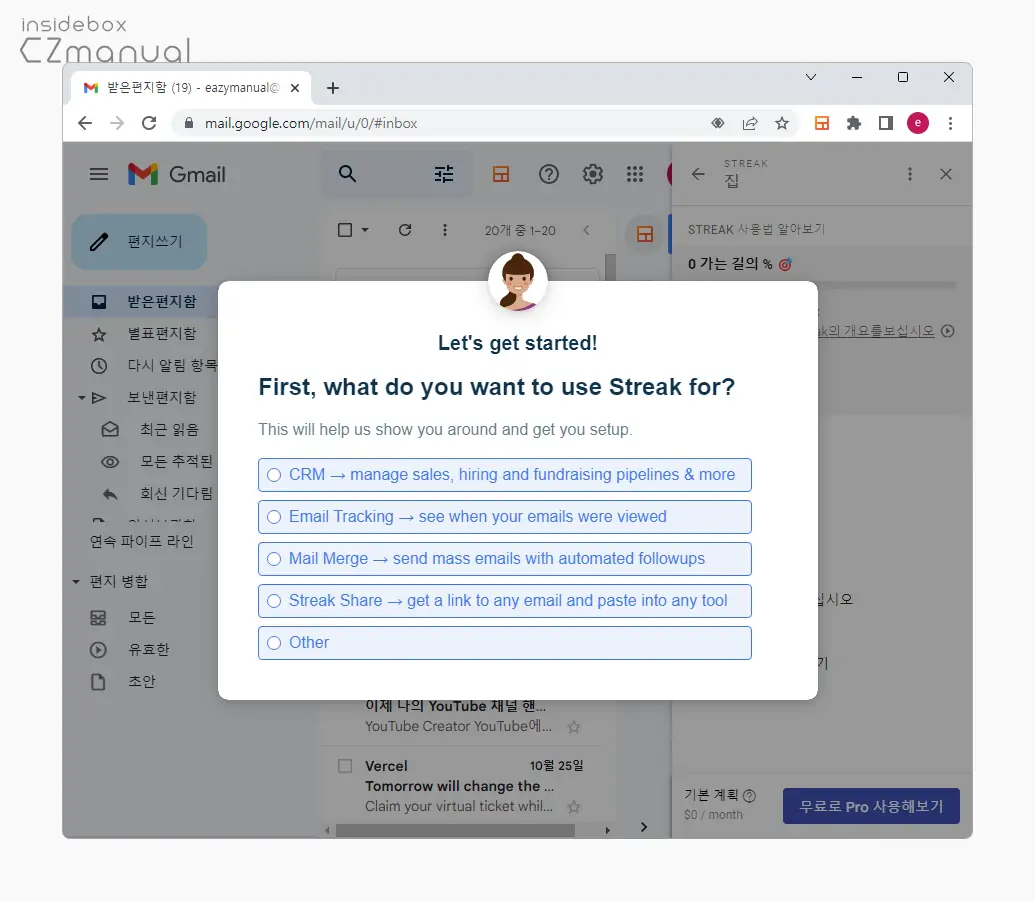The image size is (1035, 901).
Task: Click 편지쓰기 compose button
Action: point(139,242)
